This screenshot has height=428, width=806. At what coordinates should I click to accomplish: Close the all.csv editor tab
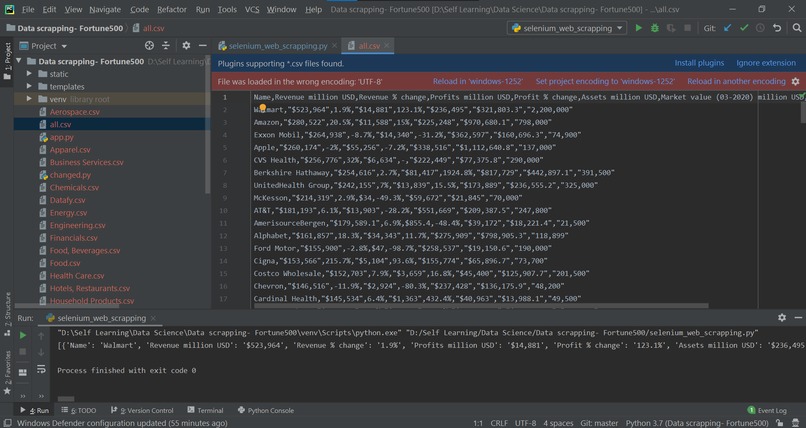coord(387,46)
